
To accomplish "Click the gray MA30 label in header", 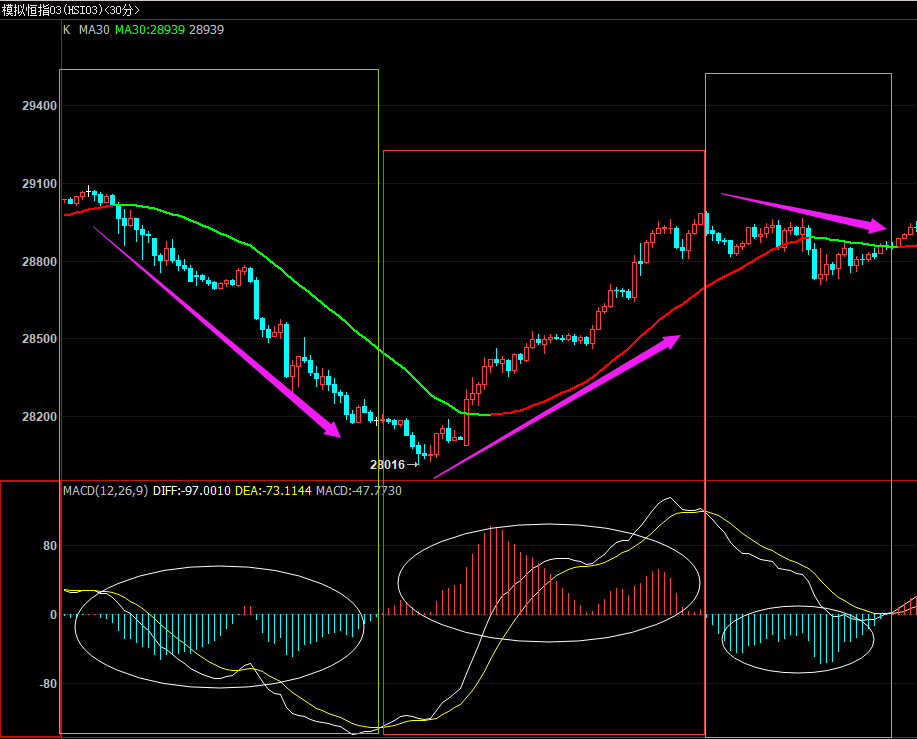I will point(94,30).
